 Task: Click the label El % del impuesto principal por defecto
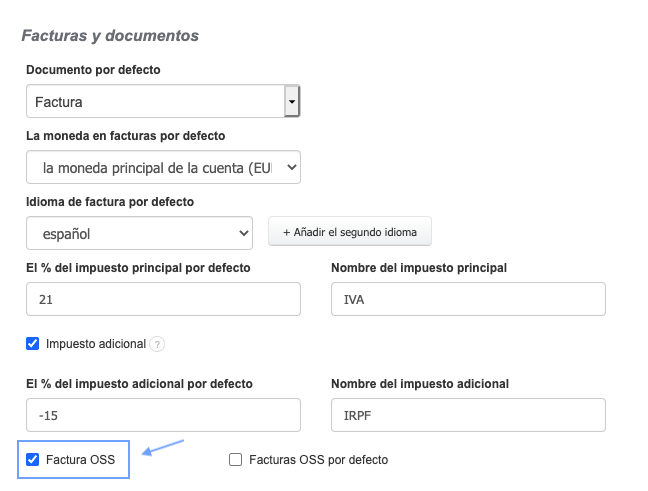[x=138, y=268]
